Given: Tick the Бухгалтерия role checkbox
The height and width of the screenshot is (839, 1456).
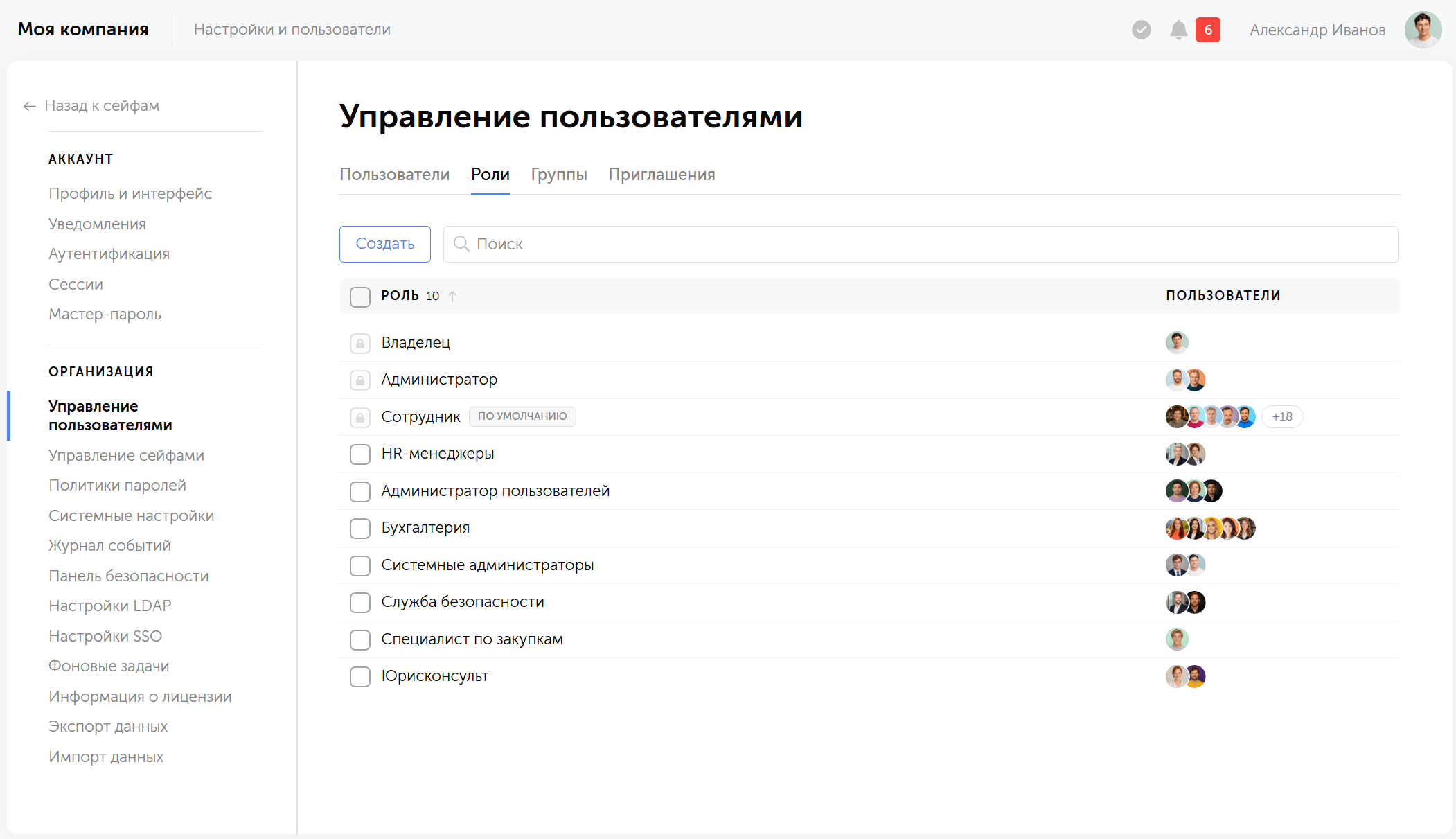Looking at the screenshot, I should pos(360,529).
